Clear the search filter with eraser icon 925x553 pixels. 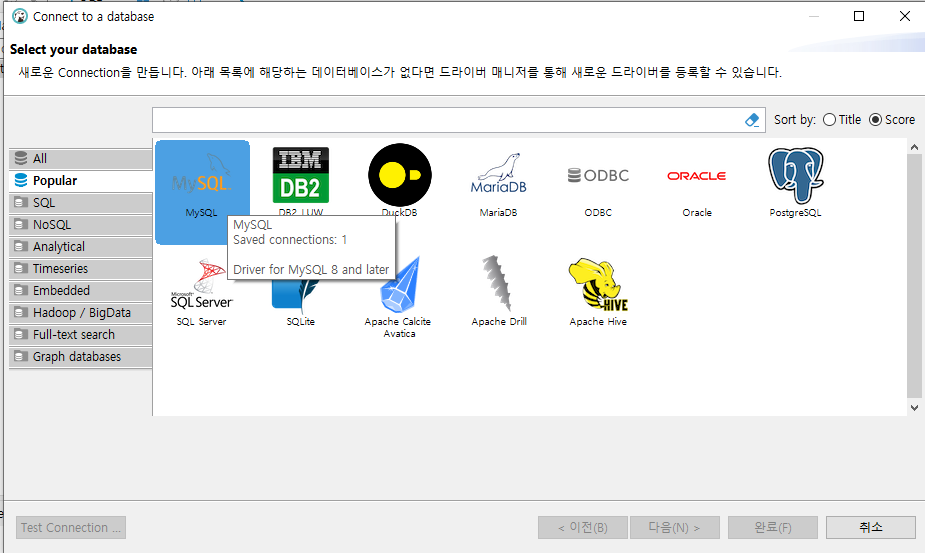[x=752, y=120]
